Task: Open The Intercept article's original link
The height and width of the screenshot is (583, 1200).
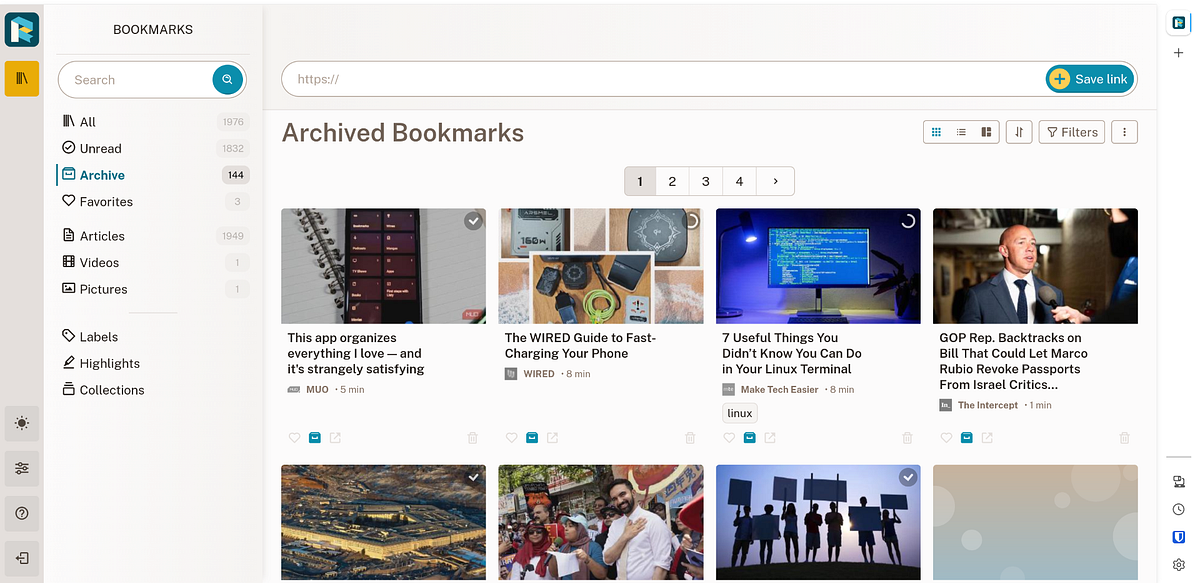Action: [x=987, y=438]
